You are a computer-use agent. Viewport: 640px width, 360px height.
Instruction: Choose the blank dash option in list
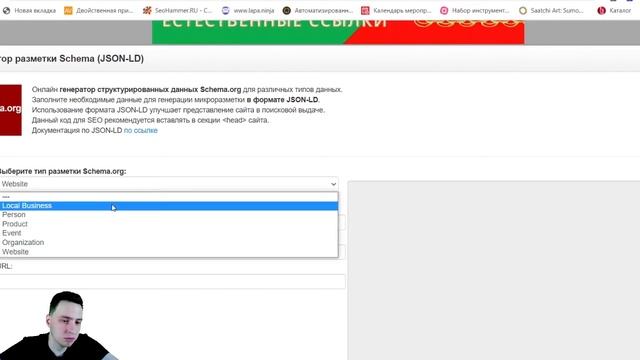tap(169, 197)
